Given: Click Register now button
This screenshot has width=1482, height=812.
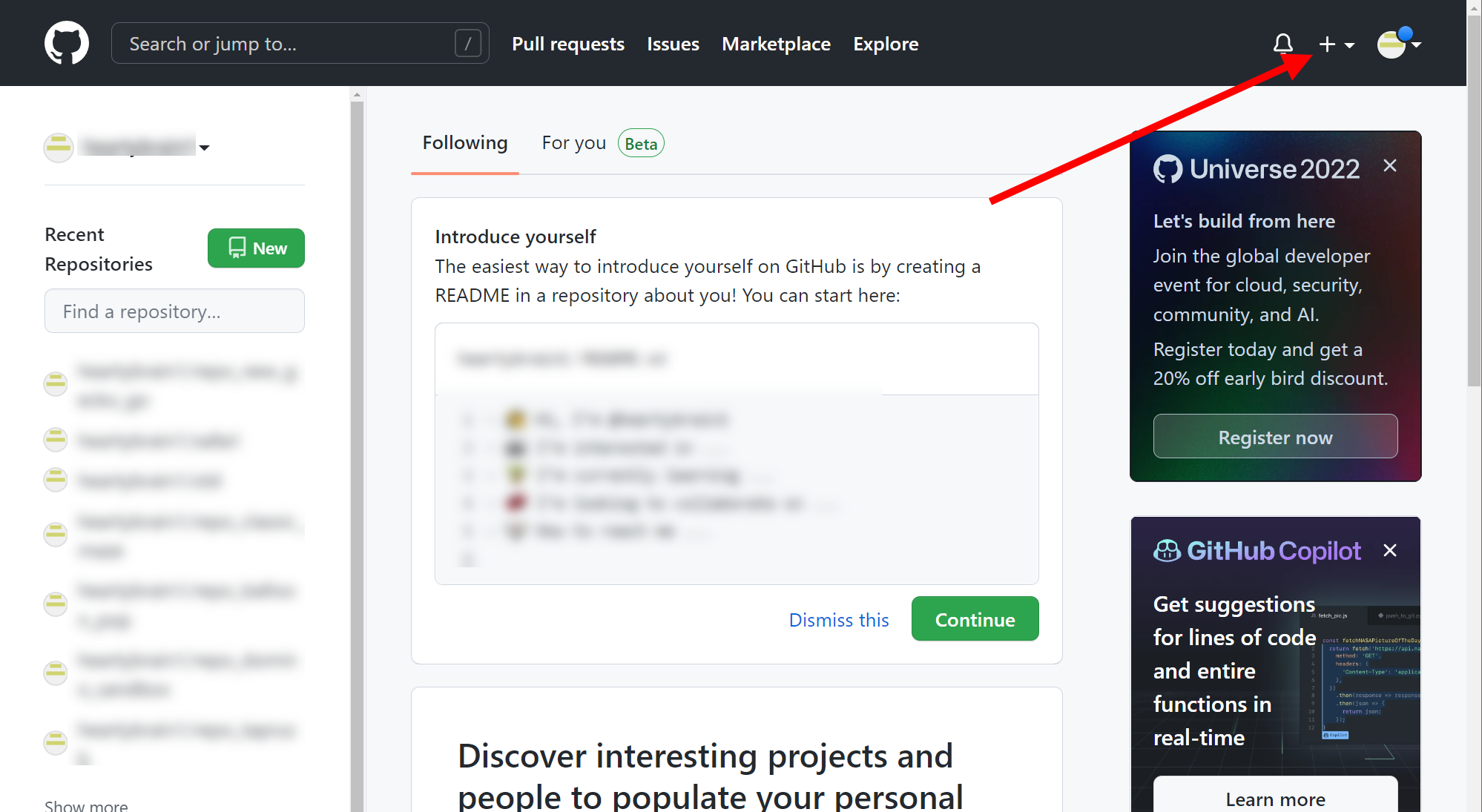Looking at the screenshot, I should pos(1275,437).
